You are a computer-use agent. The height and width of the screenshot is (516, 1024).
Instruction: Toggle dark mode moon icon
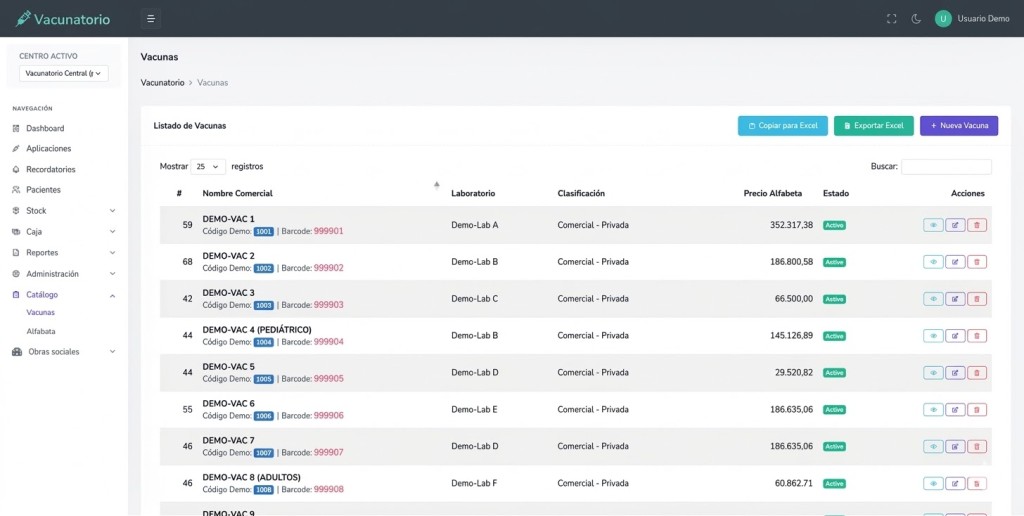pos(915,19)
